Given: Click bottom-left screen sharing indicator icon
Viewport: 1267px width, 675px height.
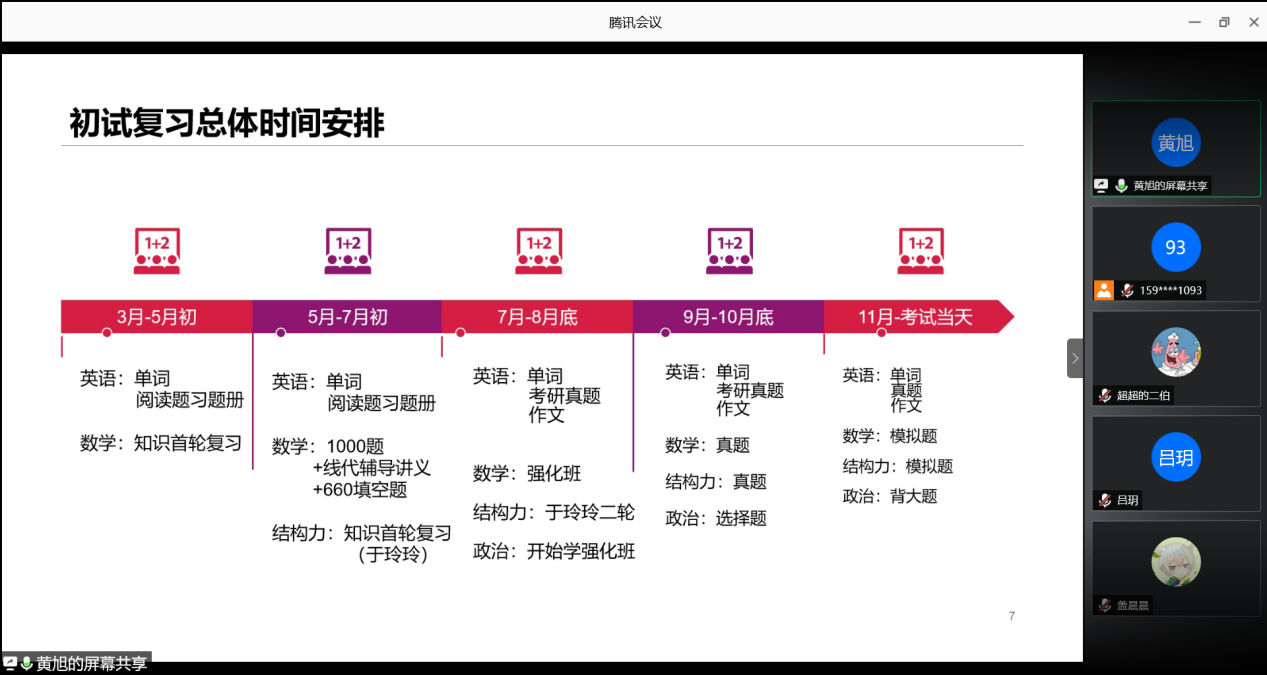Looking at the screenshot, I should click(10, 664).
